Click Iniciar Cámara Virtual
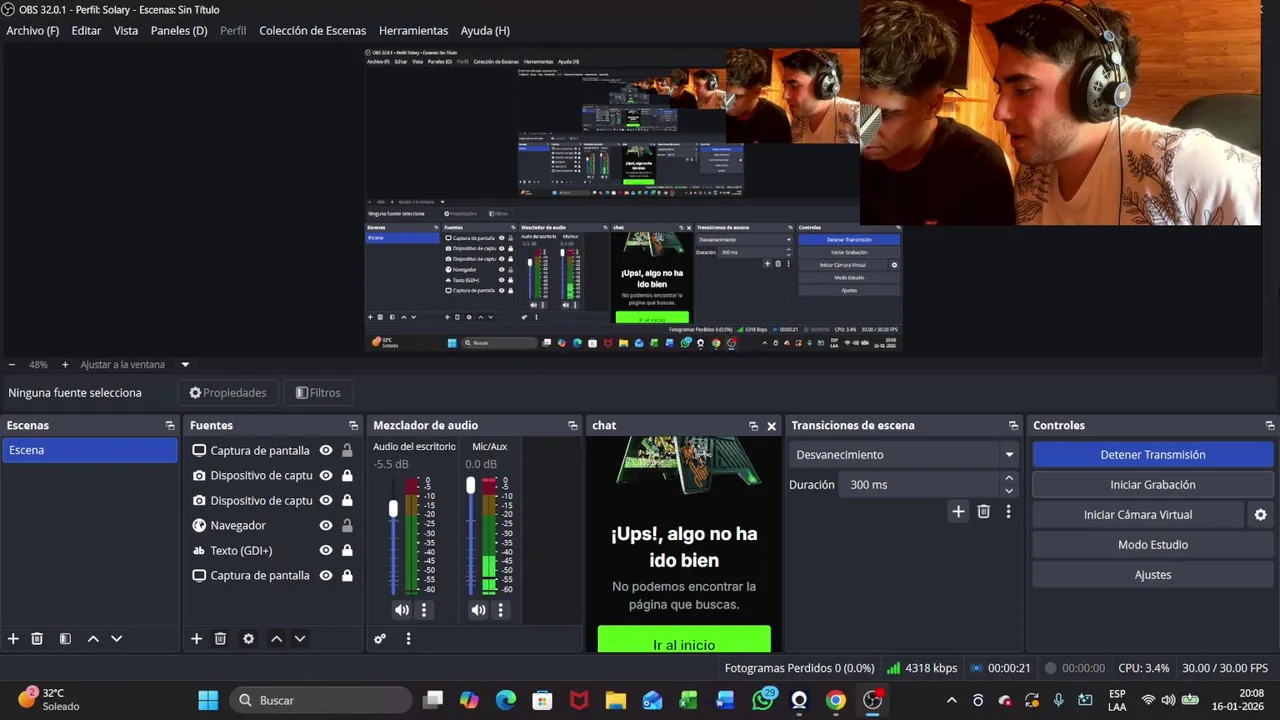 1138,515
